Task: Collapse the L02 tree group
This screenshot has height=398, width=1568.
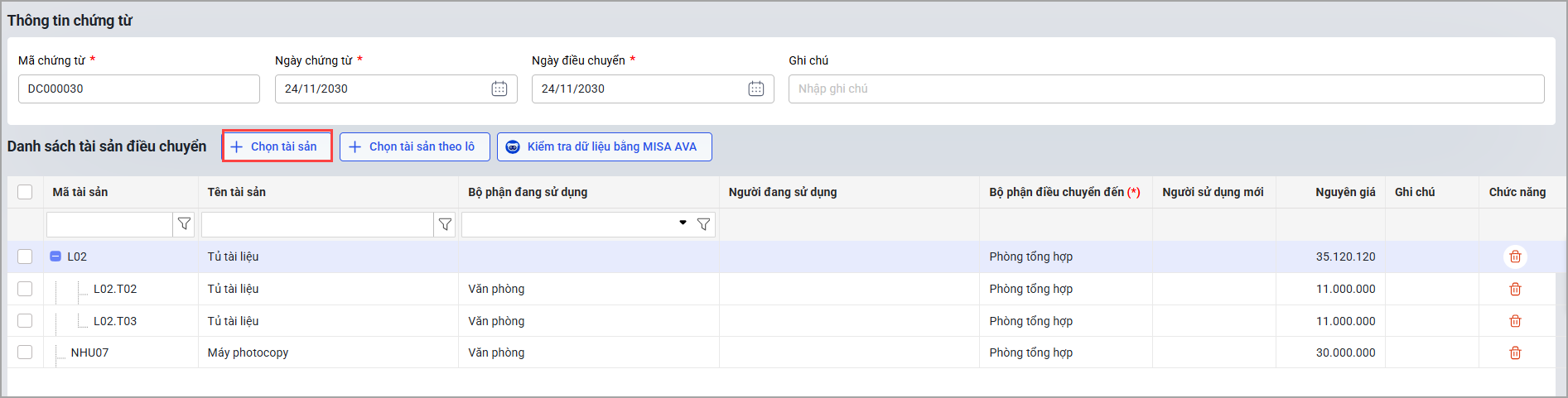Action: [x=55, y=257]
